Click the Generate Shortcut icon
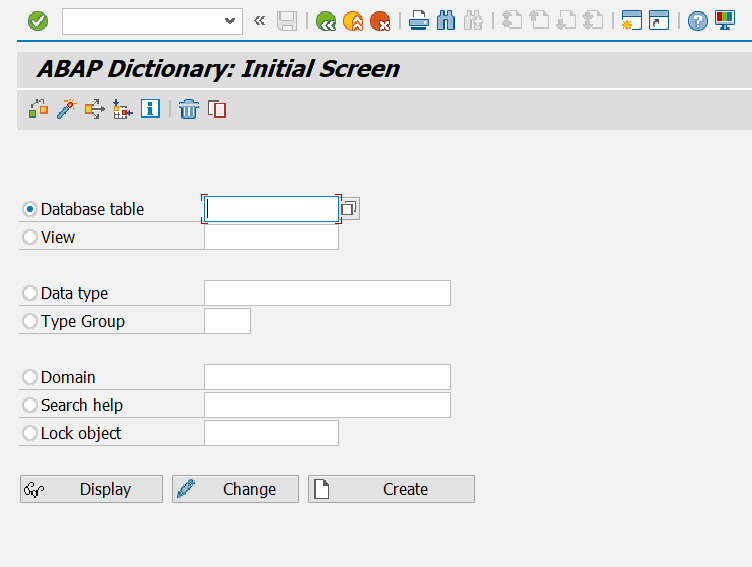752x567 pixels. tap(659, 21)
